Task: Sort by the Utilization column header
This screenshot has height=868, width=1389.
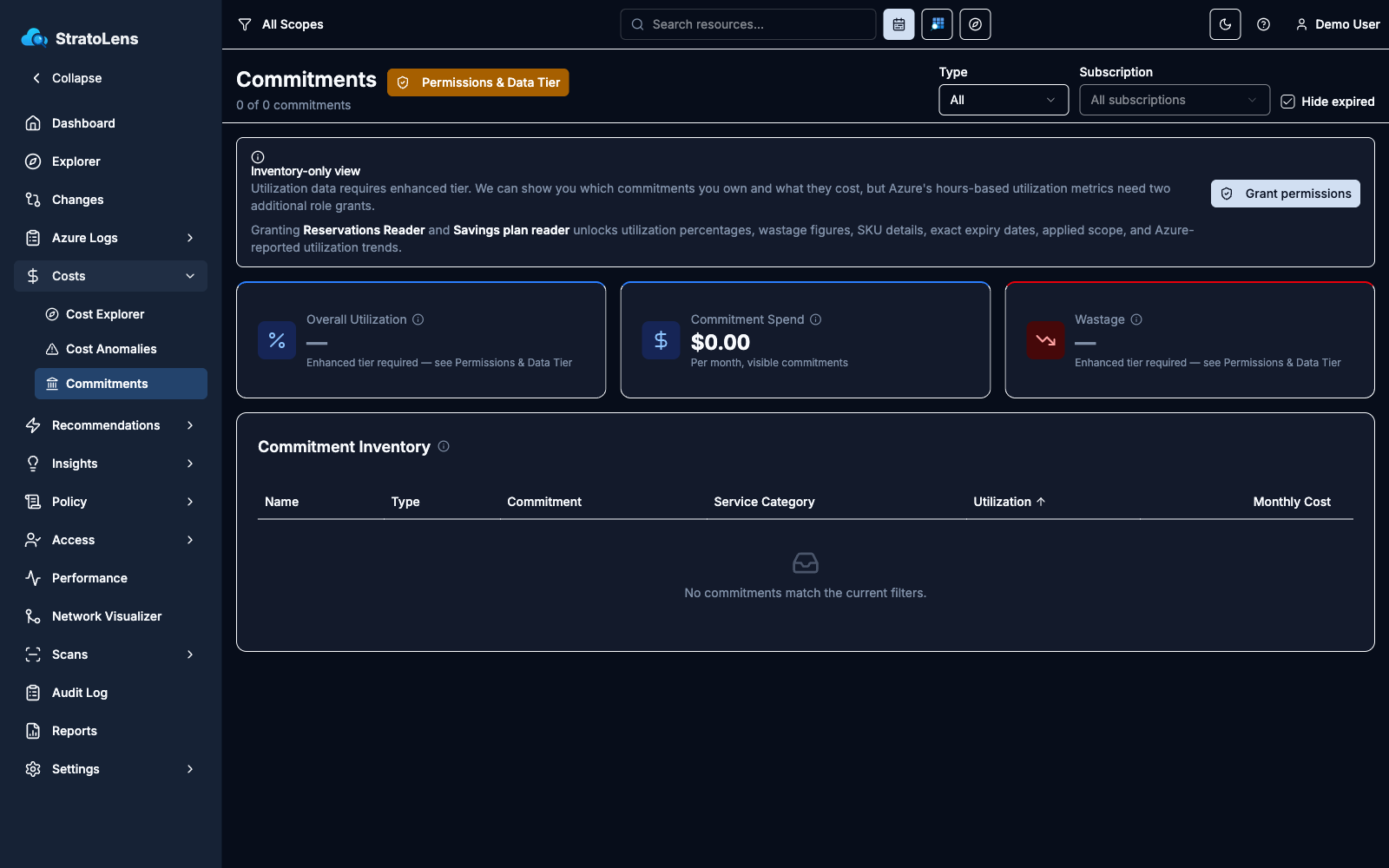Action: (x=1010, y=502)
